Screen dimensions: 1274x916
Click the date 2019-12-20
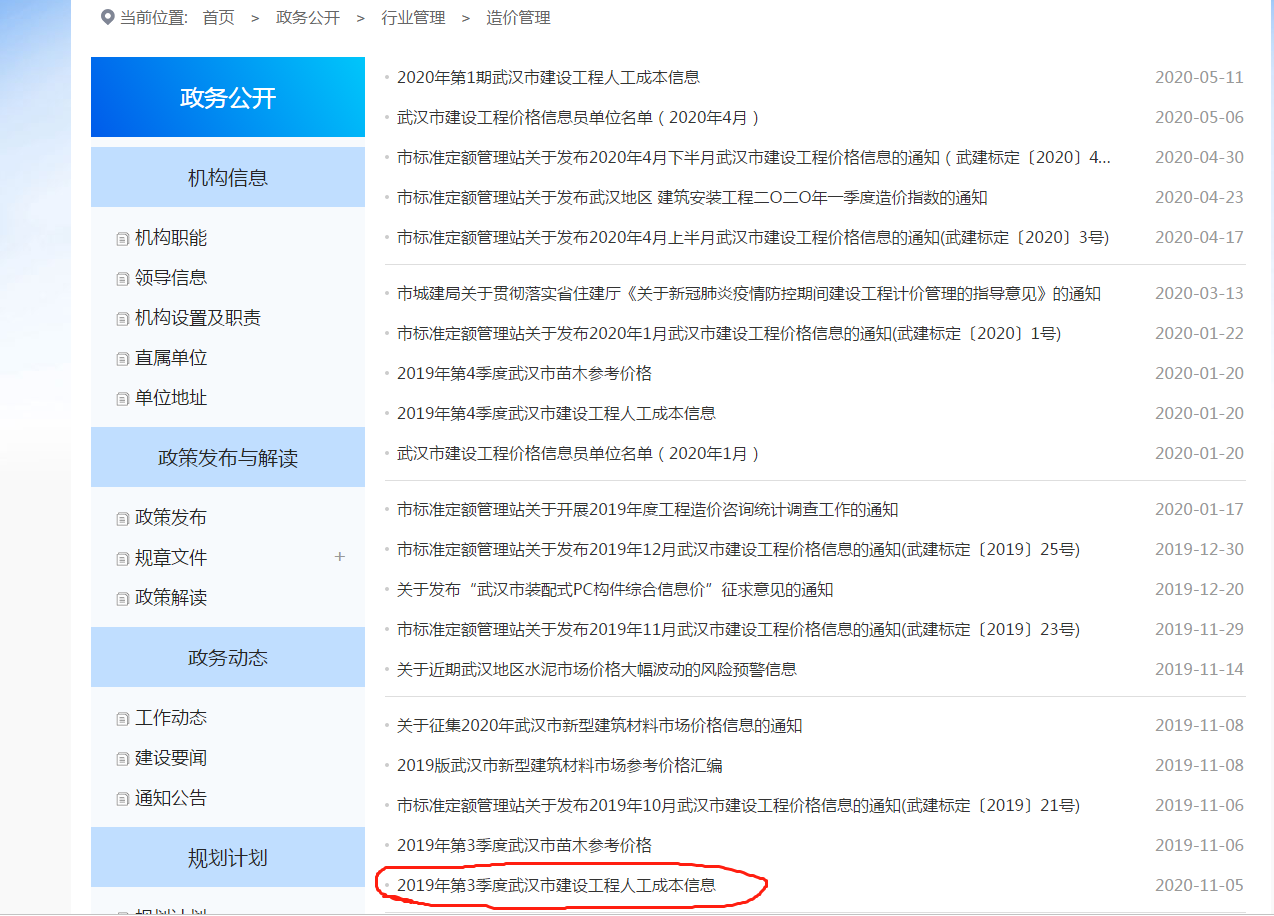(1199, 589)
